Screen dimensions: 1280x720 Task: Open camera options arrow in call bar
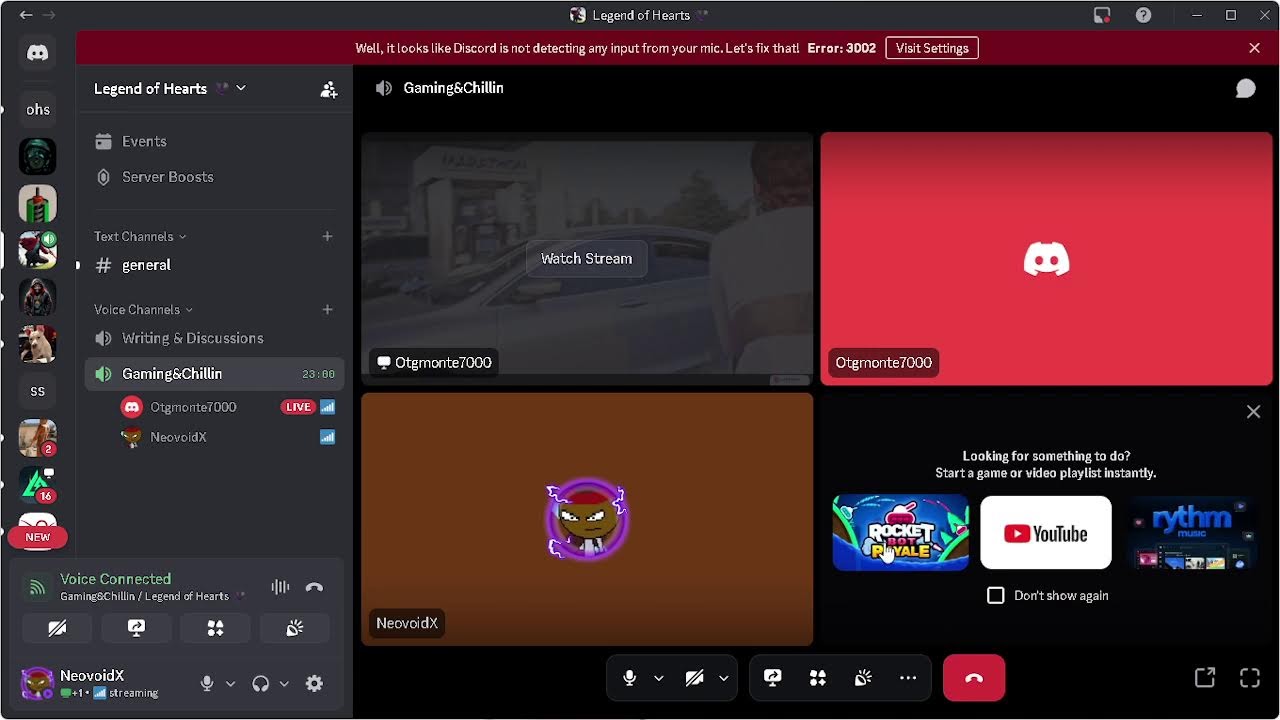point(723,678)
